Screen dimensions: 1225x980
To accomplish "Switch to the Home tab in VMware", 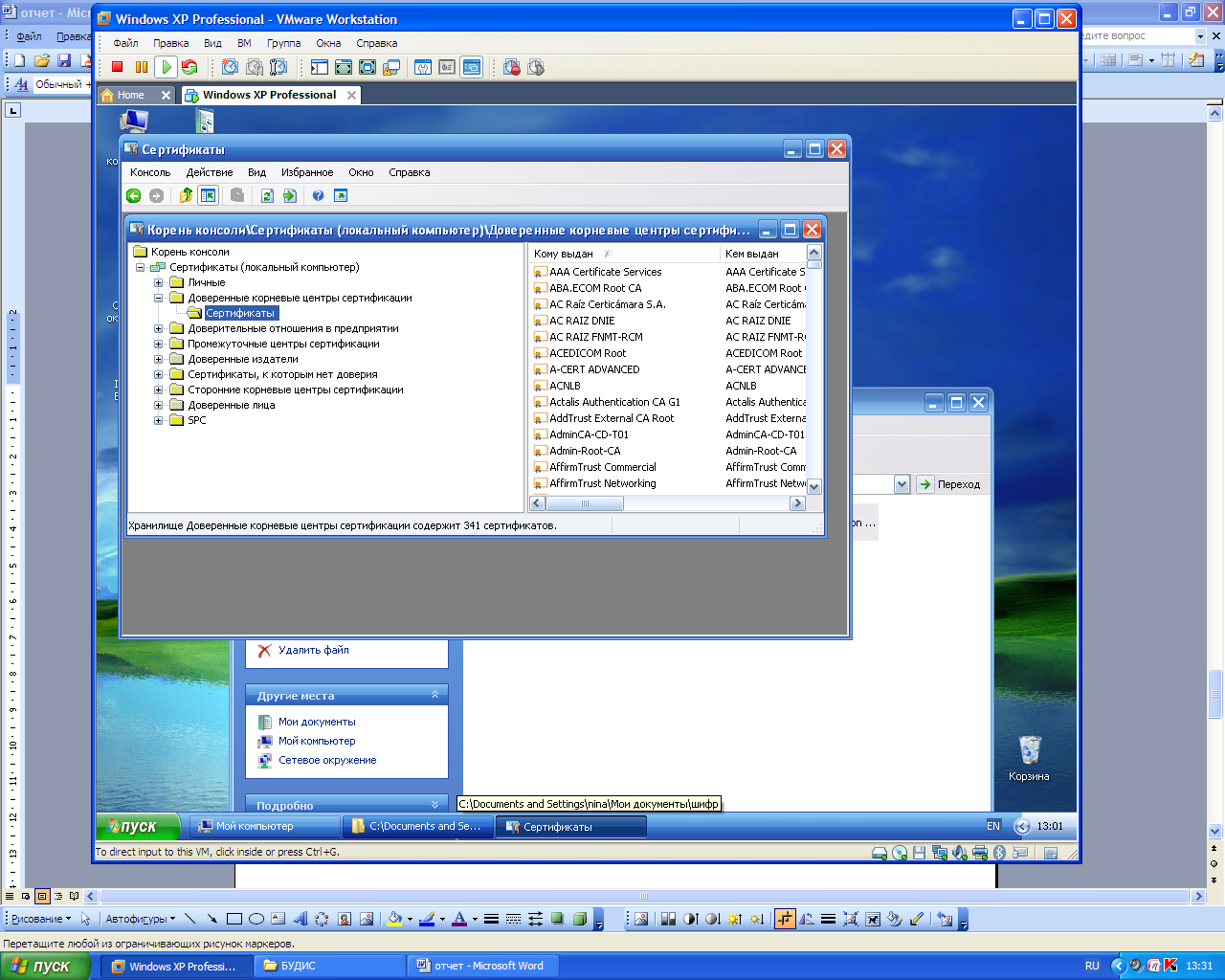I will [x=130, y=95].
